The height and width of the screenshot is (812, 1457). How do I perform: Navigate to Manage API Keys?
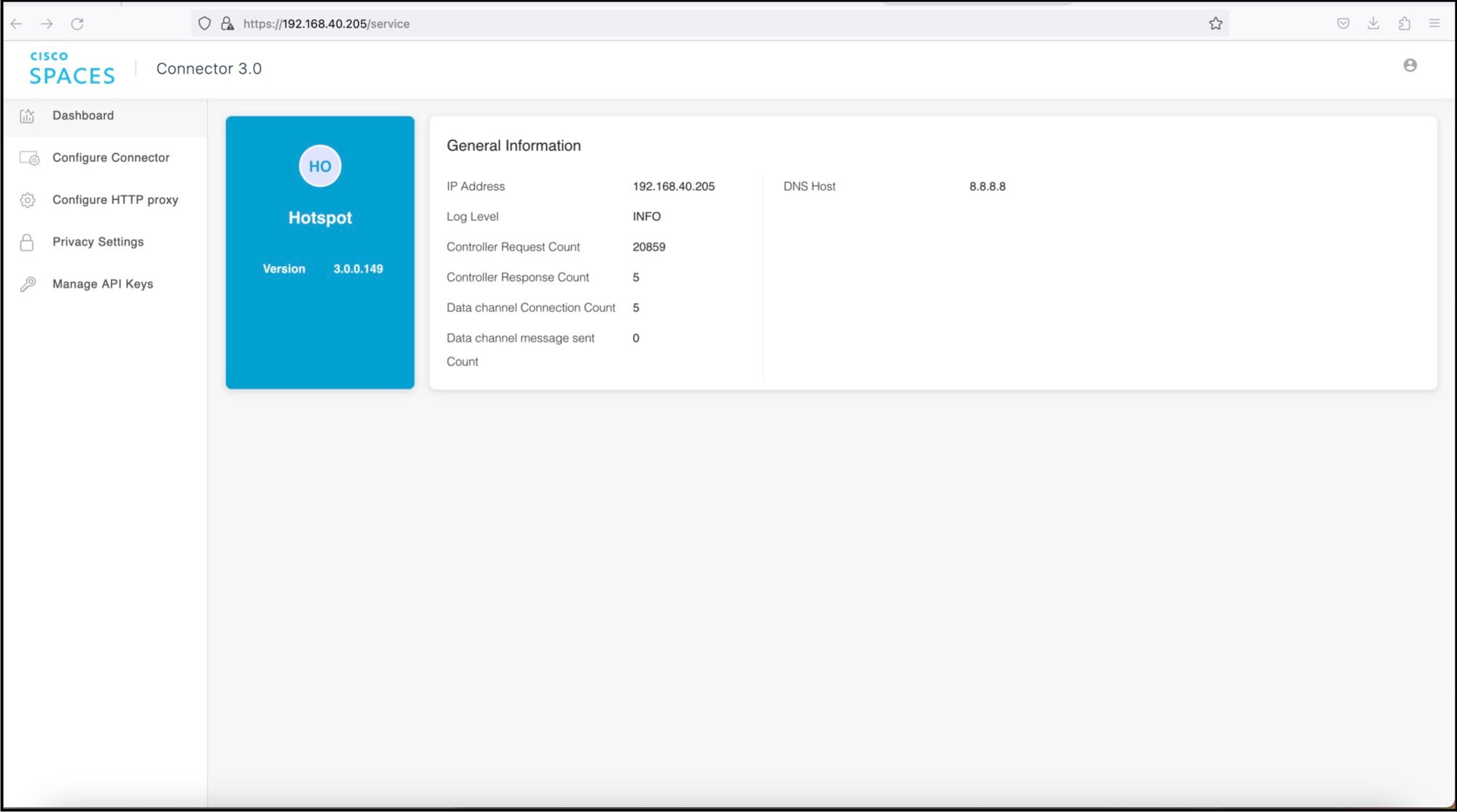click(x=101, y=284)
